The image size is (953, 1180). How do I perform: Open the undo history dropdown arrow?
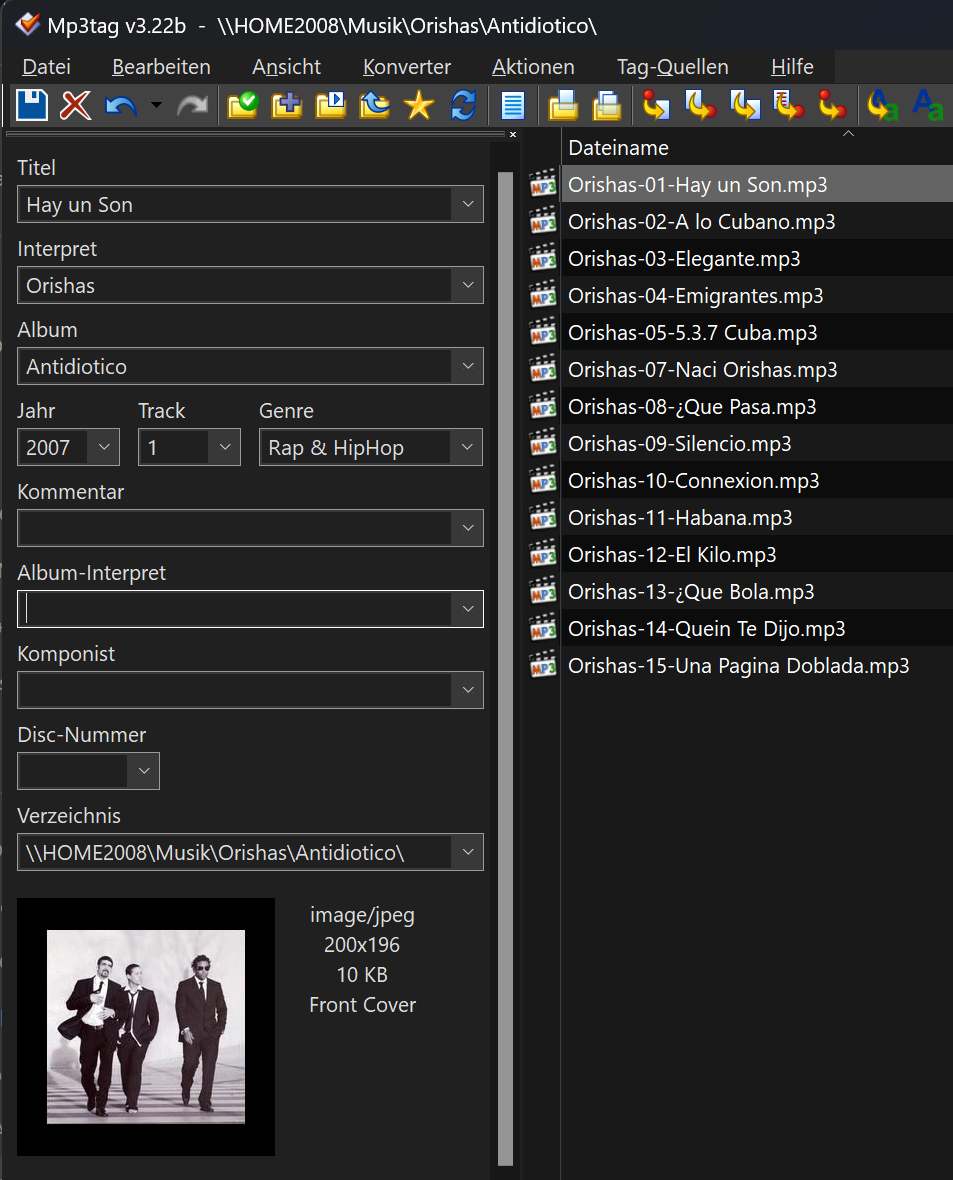click(156, 105)
